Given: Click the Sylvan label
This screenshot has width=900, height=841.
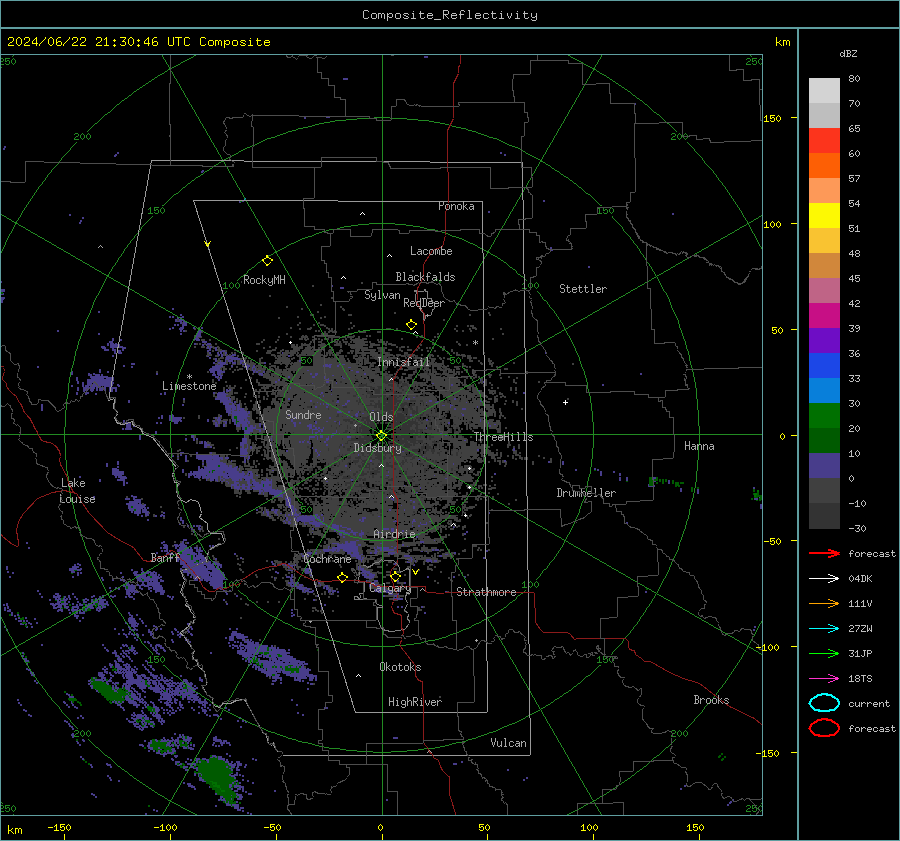Looking at the screenshot, I should (382, 295).
